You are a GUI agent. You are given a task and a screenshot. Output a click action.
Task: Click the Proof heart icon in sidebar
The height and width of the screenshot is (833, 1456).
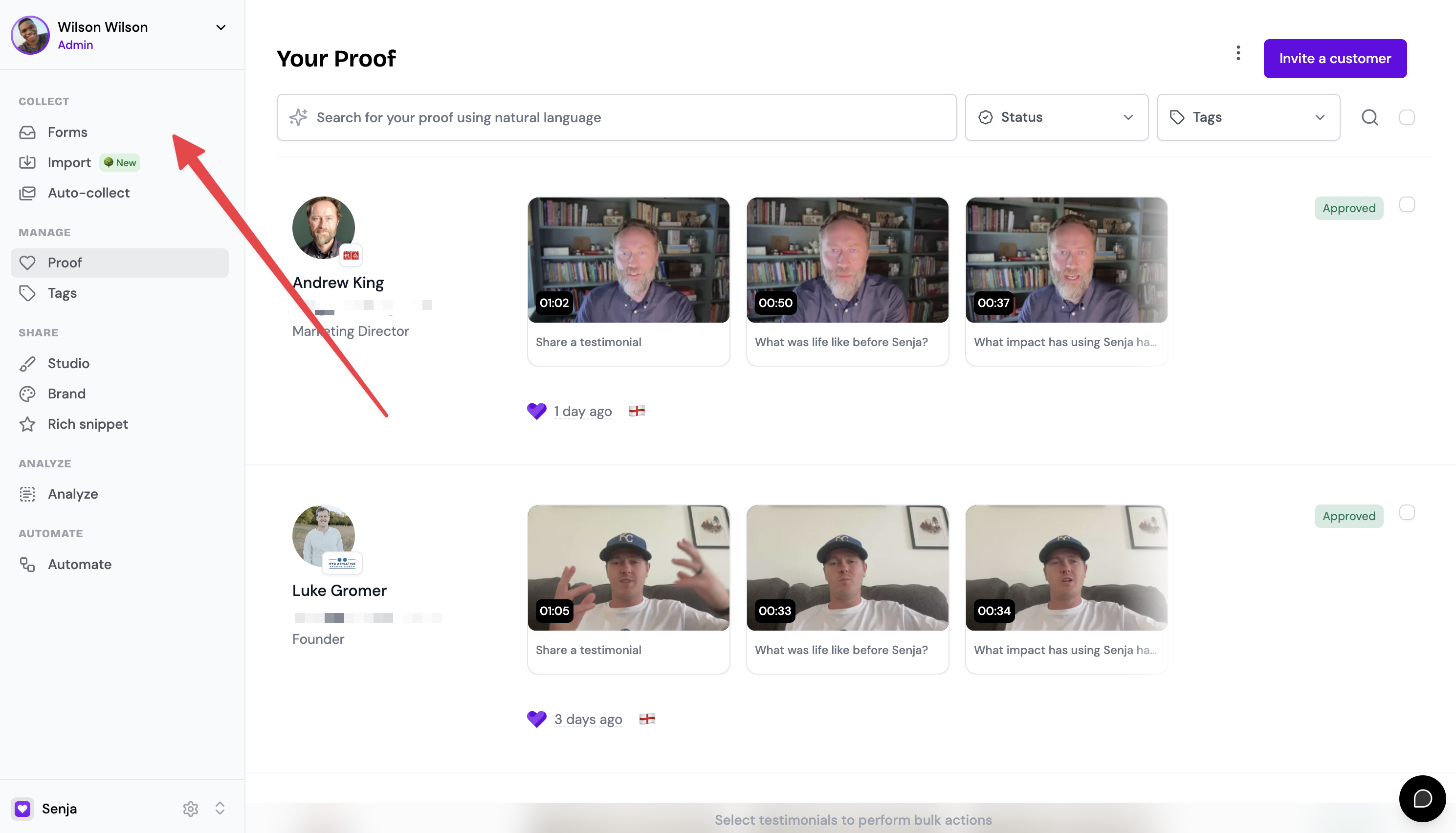[27, 263]
